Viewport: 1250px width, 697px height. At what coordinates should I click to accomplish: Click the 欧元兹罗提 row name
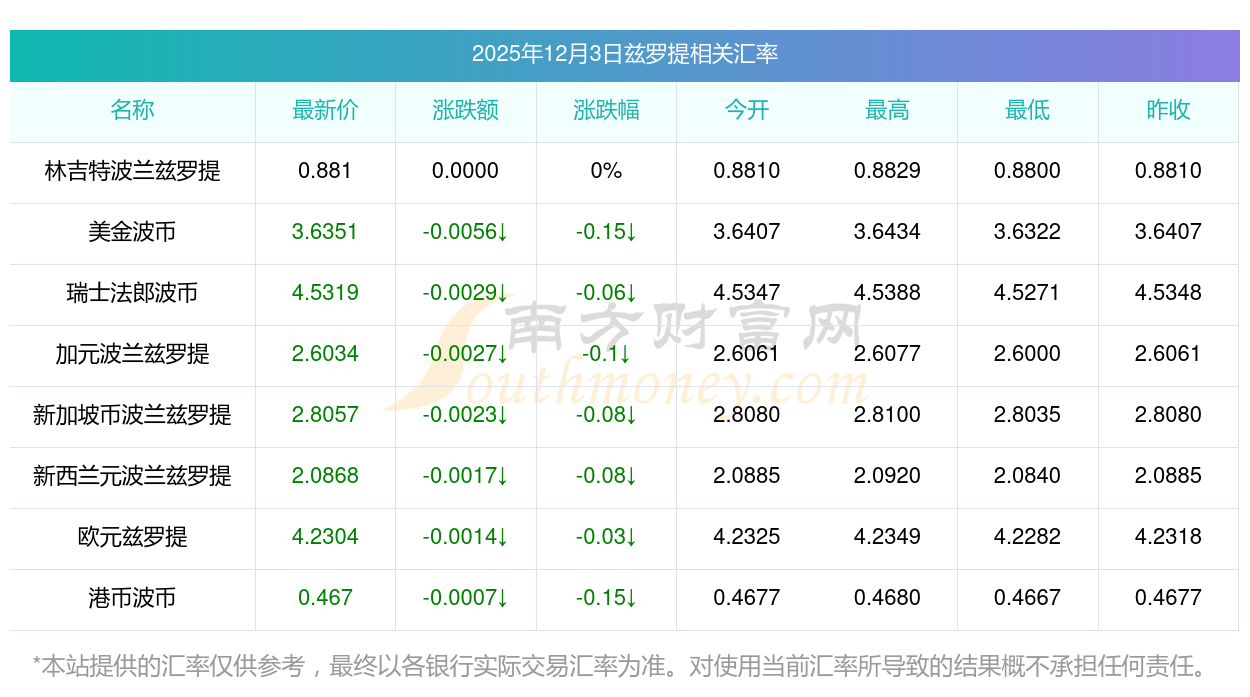tap(132, 537)
